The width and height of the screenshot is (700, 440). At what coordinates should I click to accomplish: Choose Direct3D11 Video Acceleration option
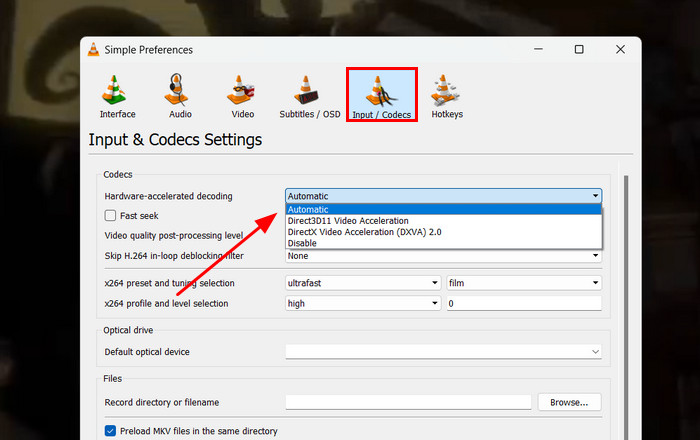tap(444, 221)
